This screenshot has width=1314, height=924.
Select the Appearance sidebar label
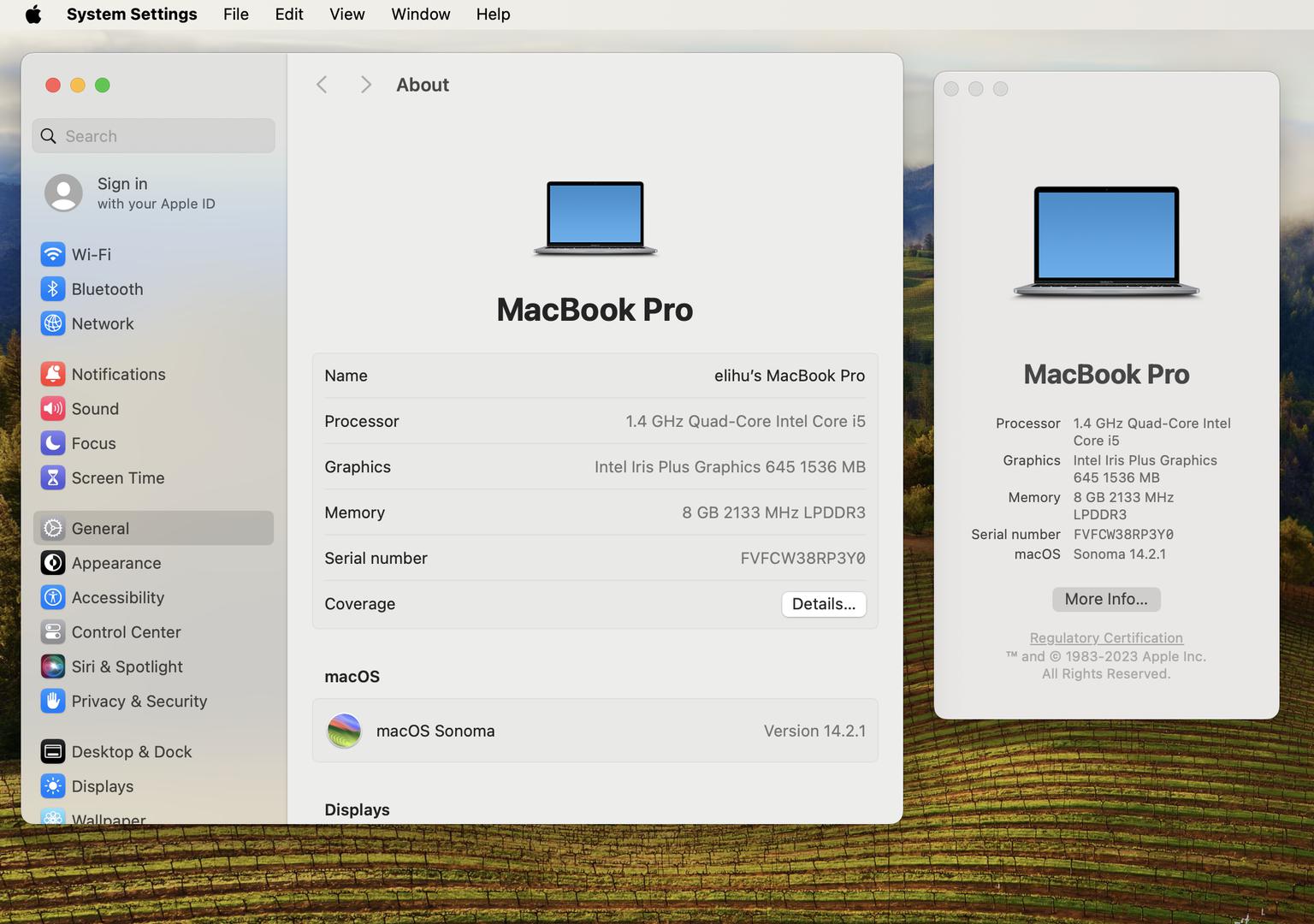116,563
